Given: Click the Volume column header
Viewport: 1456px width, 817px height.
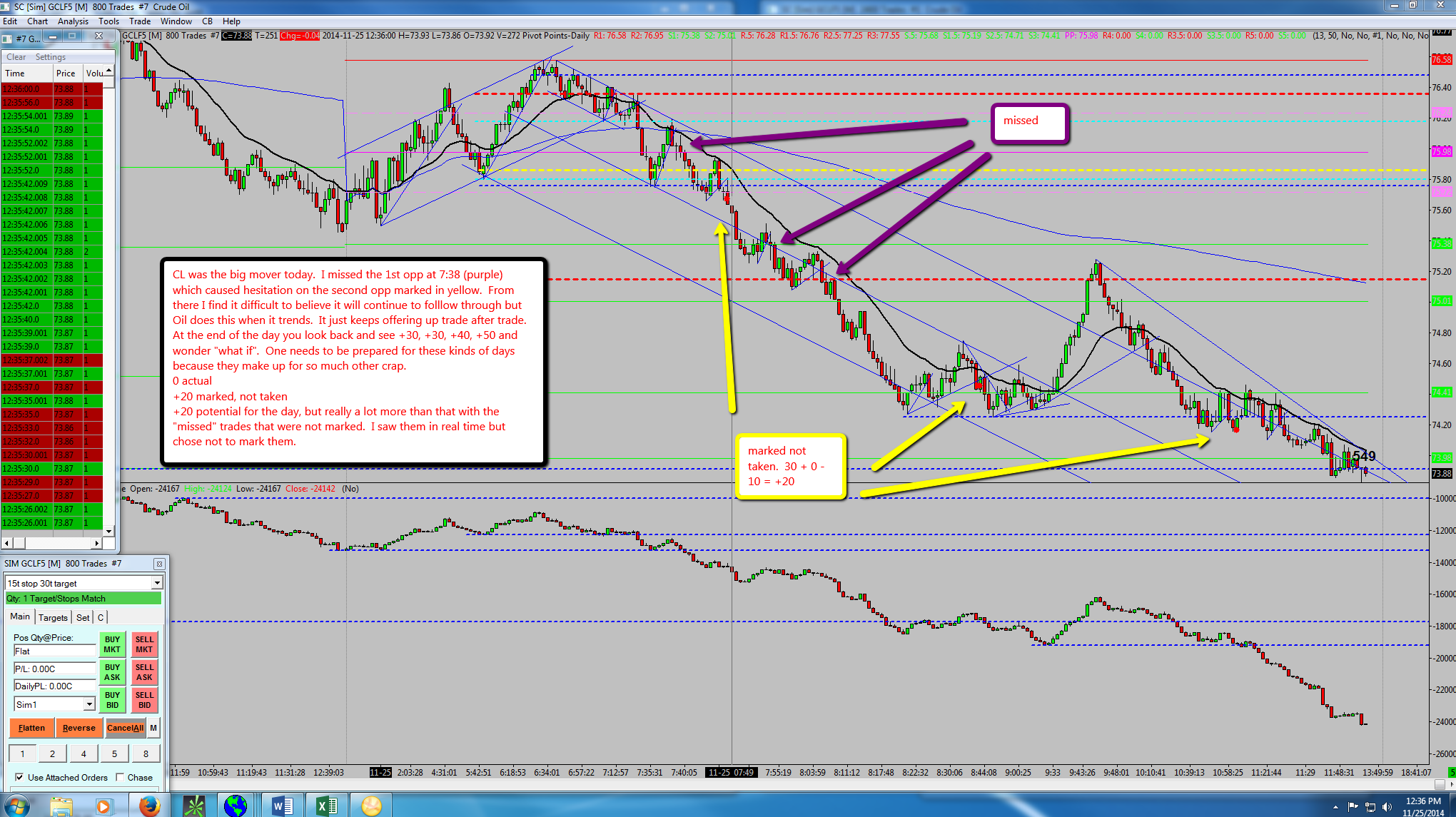Looking at the screenshot, I should coord(93,73).
